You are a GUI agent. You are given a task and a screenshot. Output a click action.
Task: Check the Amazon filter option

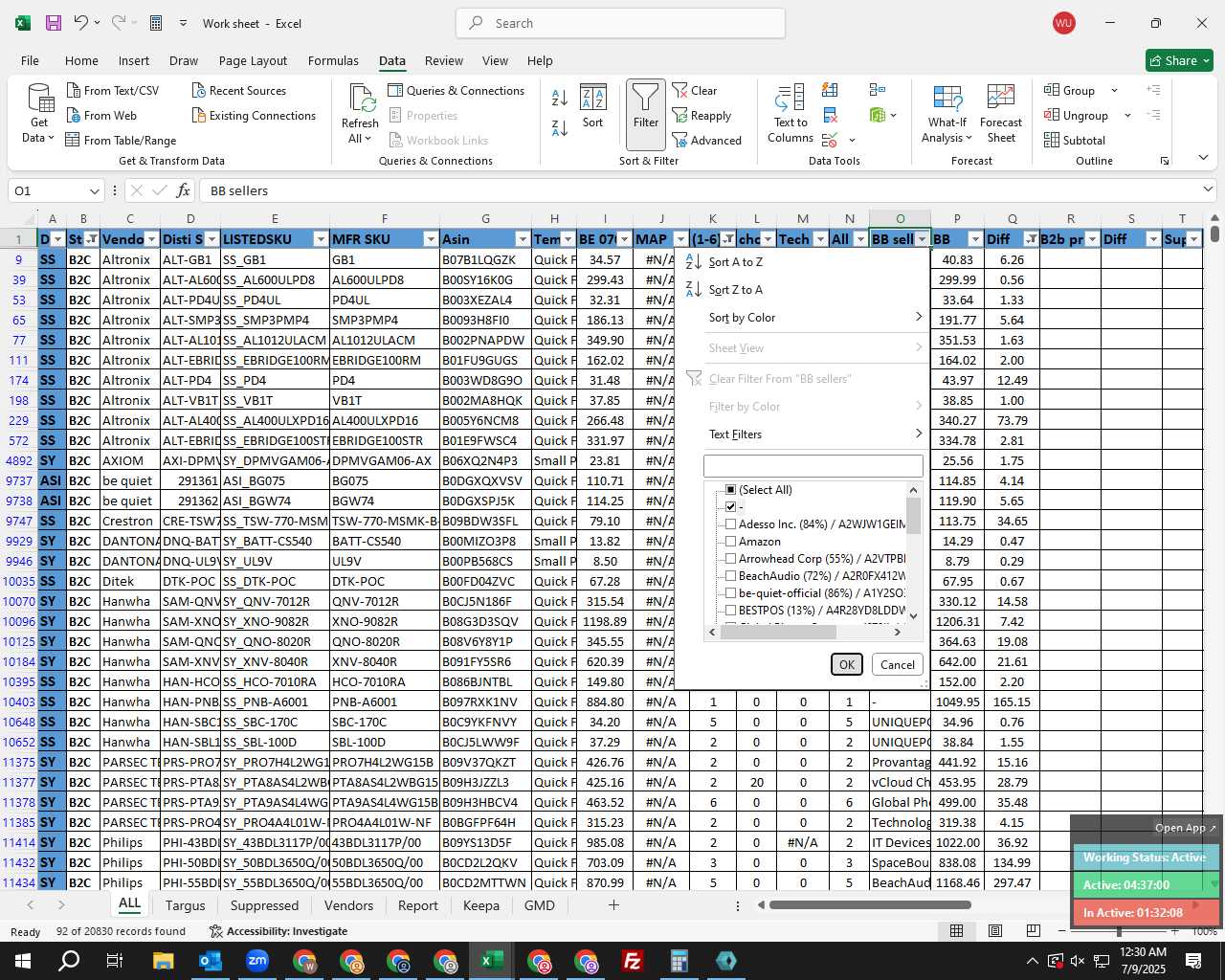731,542
